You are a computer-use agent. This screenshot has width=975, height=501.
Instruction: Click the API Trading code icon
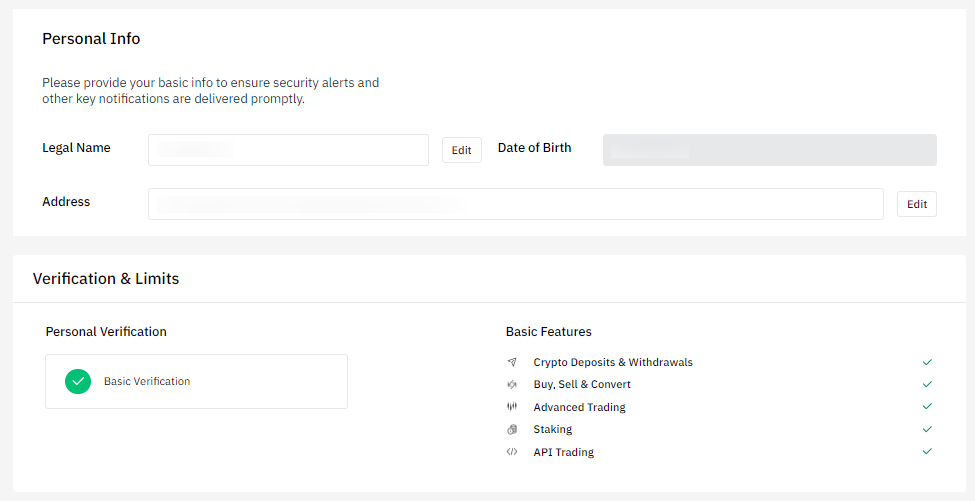coord(512,452)
